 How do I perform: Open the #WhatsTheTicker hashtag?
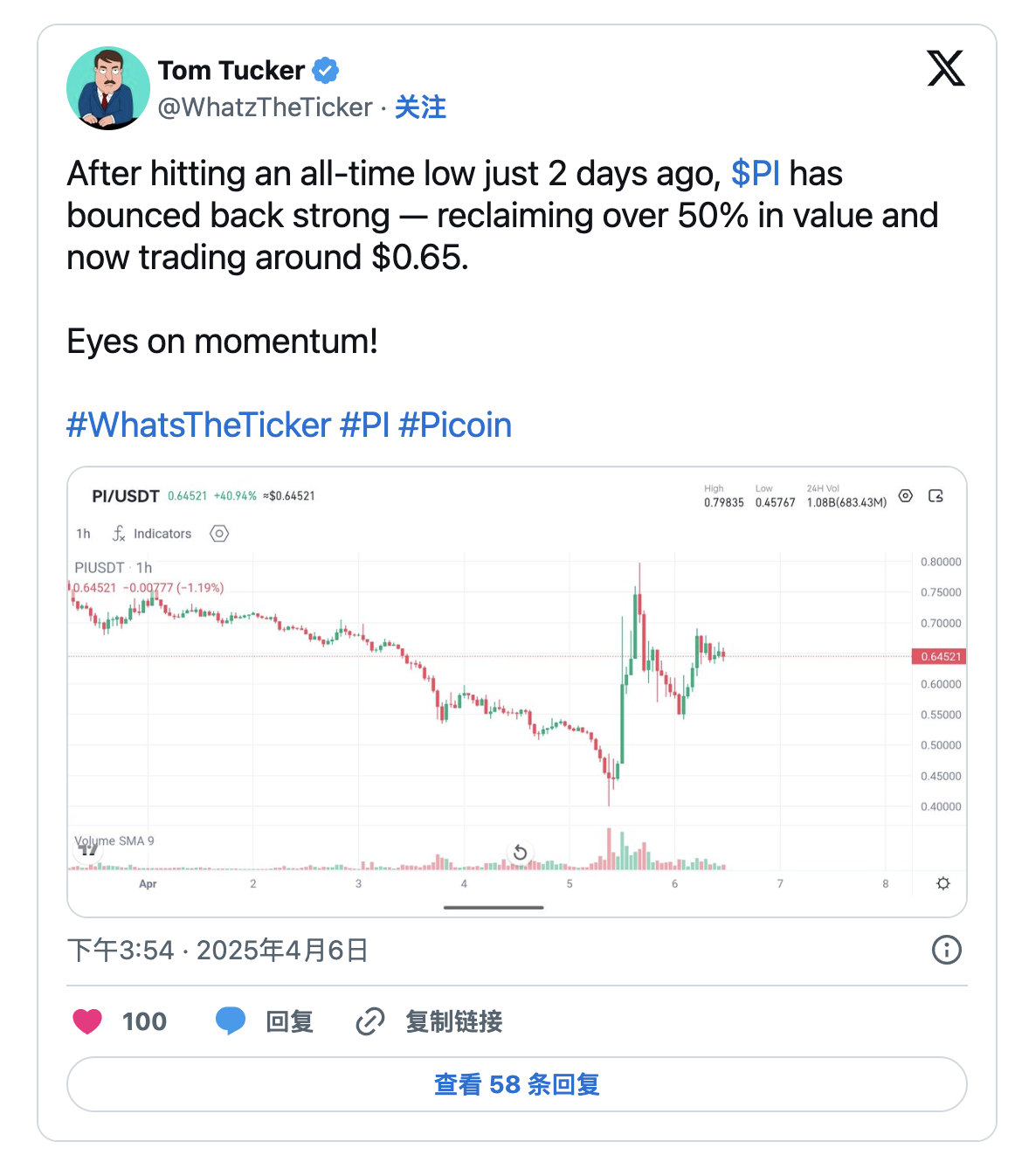[199, 425]
